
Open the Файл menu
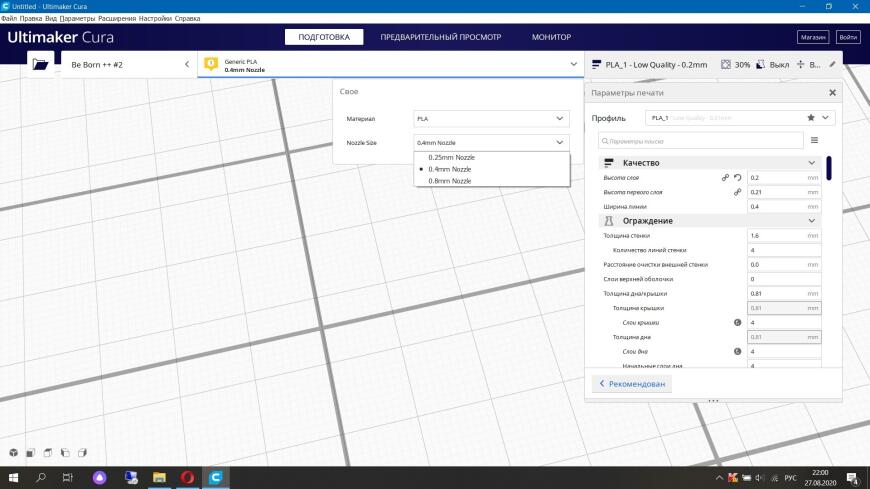(9, 18)
